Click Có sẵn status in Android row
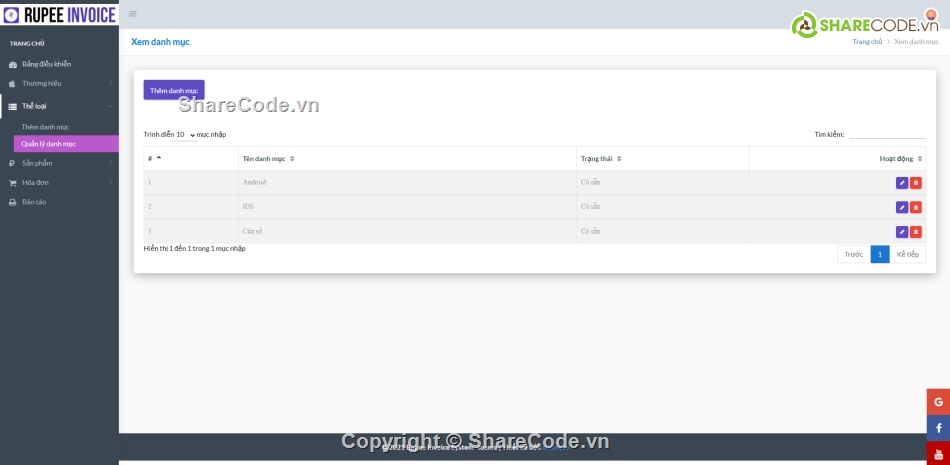This screenshot has width=950, height=465. [591, 182]
